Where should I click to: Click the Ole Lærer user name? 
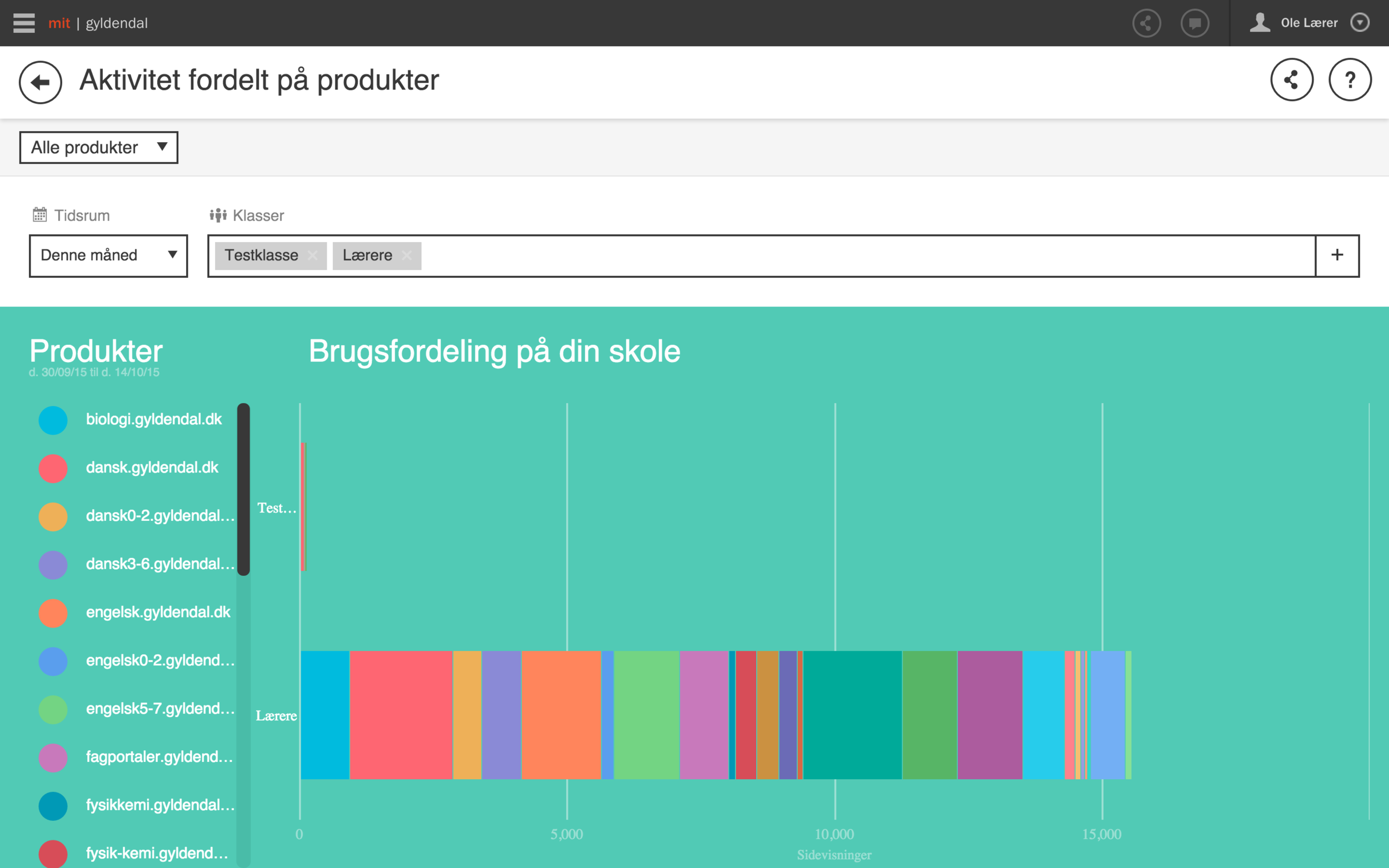pyautogui.click(x=1308, y=22)
